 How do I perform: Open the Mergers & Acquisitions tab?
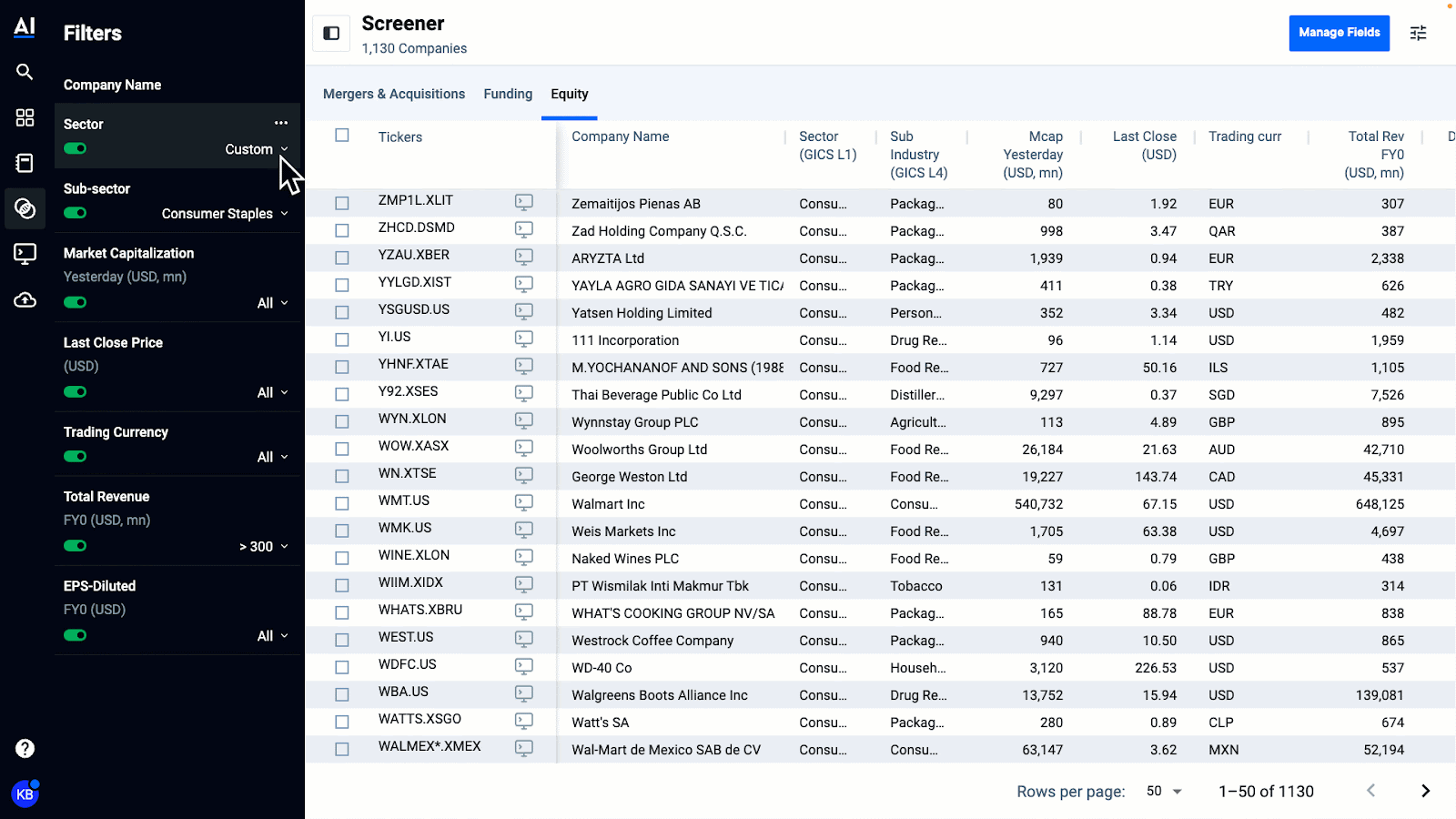[x=393, y=94]
